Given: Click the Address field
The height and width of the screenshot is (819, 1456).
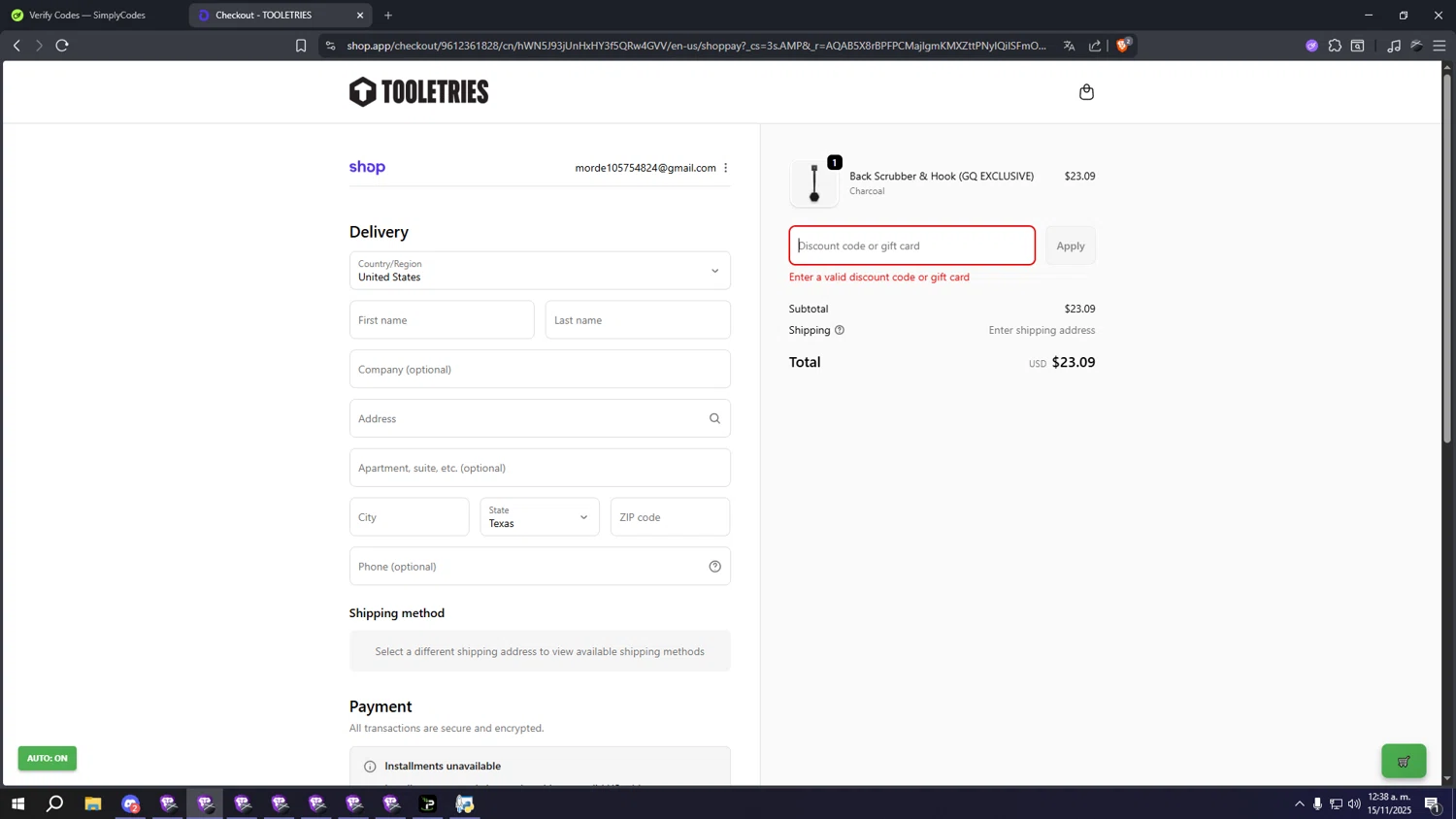Looking at the screenshot, I should [x=540, y=419].
